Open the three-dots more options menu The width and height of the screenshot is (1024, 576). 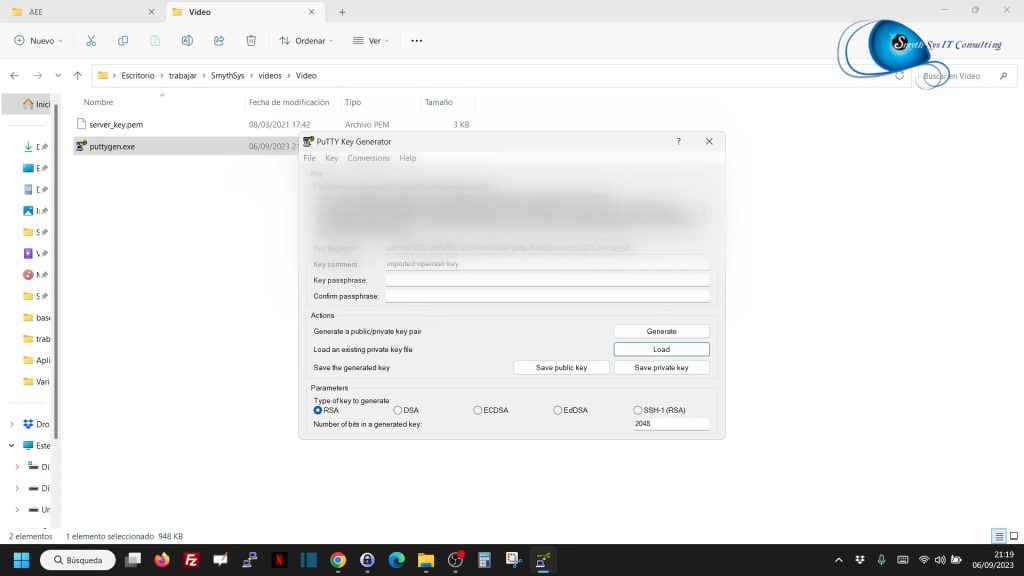pos(417,40)
